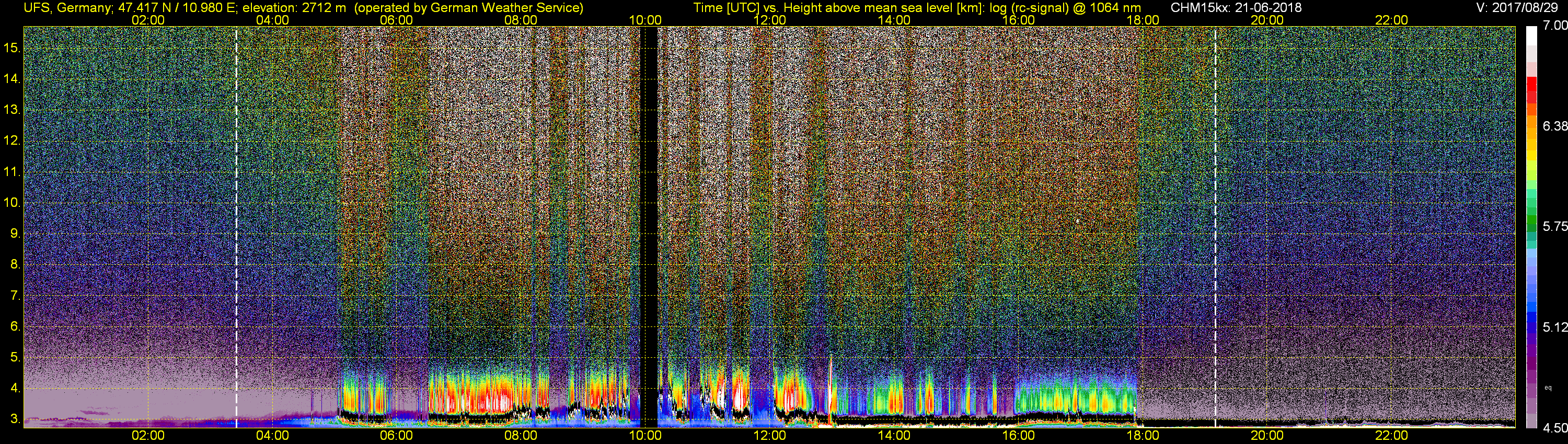
Task: Select the 10 km height axis label
Action: [x=11, y=203]
